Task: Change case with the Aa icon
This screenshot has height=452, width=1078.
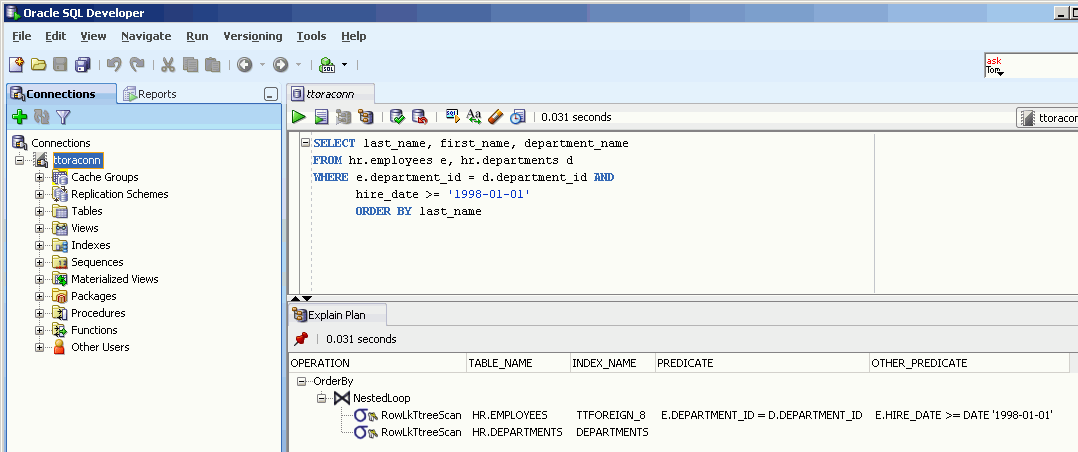Action: click(474, 117)
